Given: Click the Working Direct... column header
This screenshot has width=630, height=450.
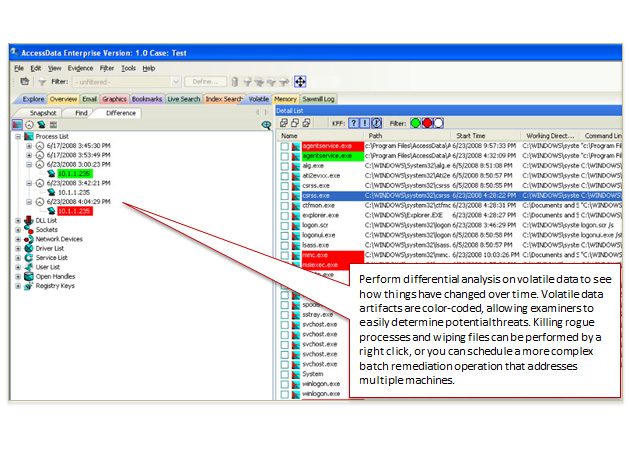Looking at the screenshot, I should 550,136.
